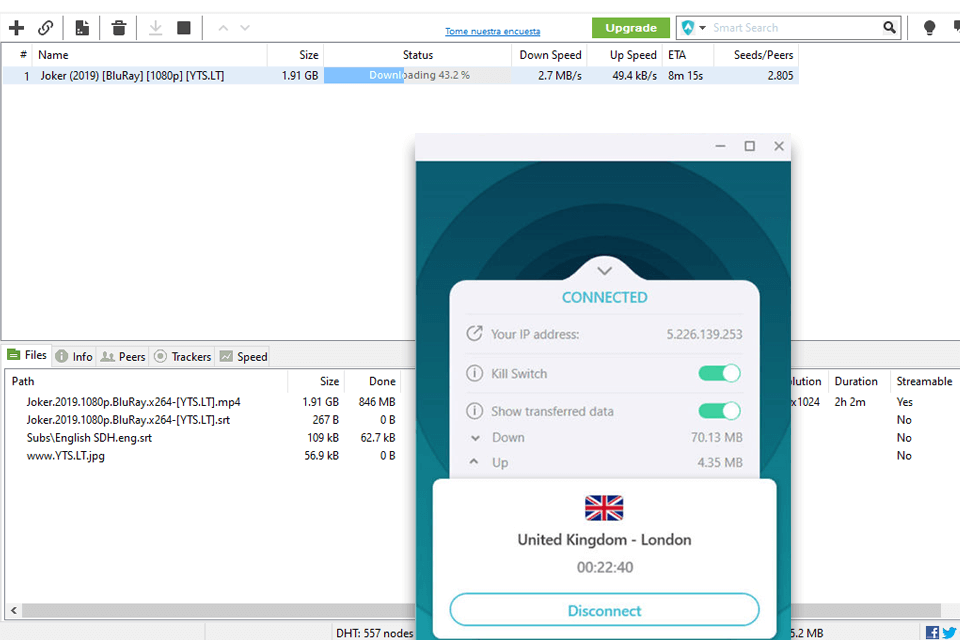Sort files by Duration column
The image size is (960, 640).
(859, 381)
